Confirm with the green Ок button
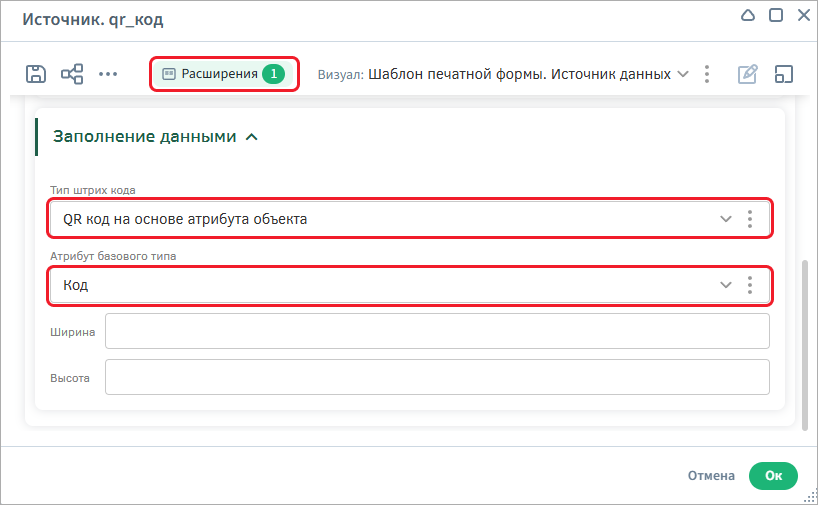The height and width of the screenshot is (505, 818). pyautogui.click(x=773, y=476)
